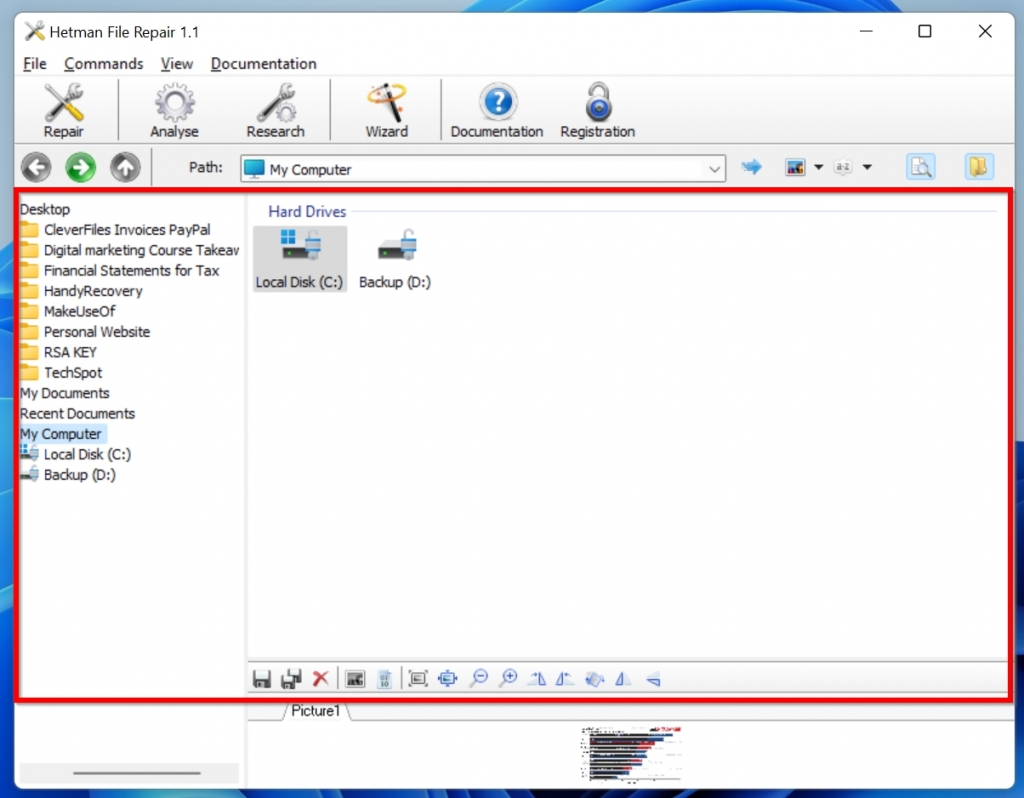The width and height of the screenshot is (1024, 798).
Task: Open the Path combo box dropdown
Action: coord(714,169)
